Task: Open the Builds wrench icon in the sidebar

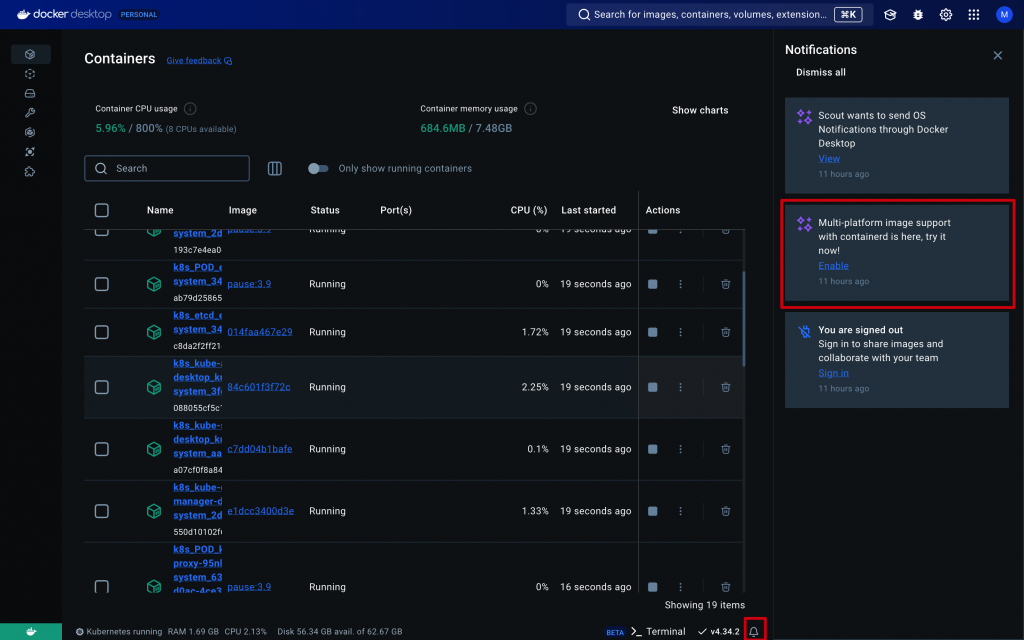Action: [30, 113]
